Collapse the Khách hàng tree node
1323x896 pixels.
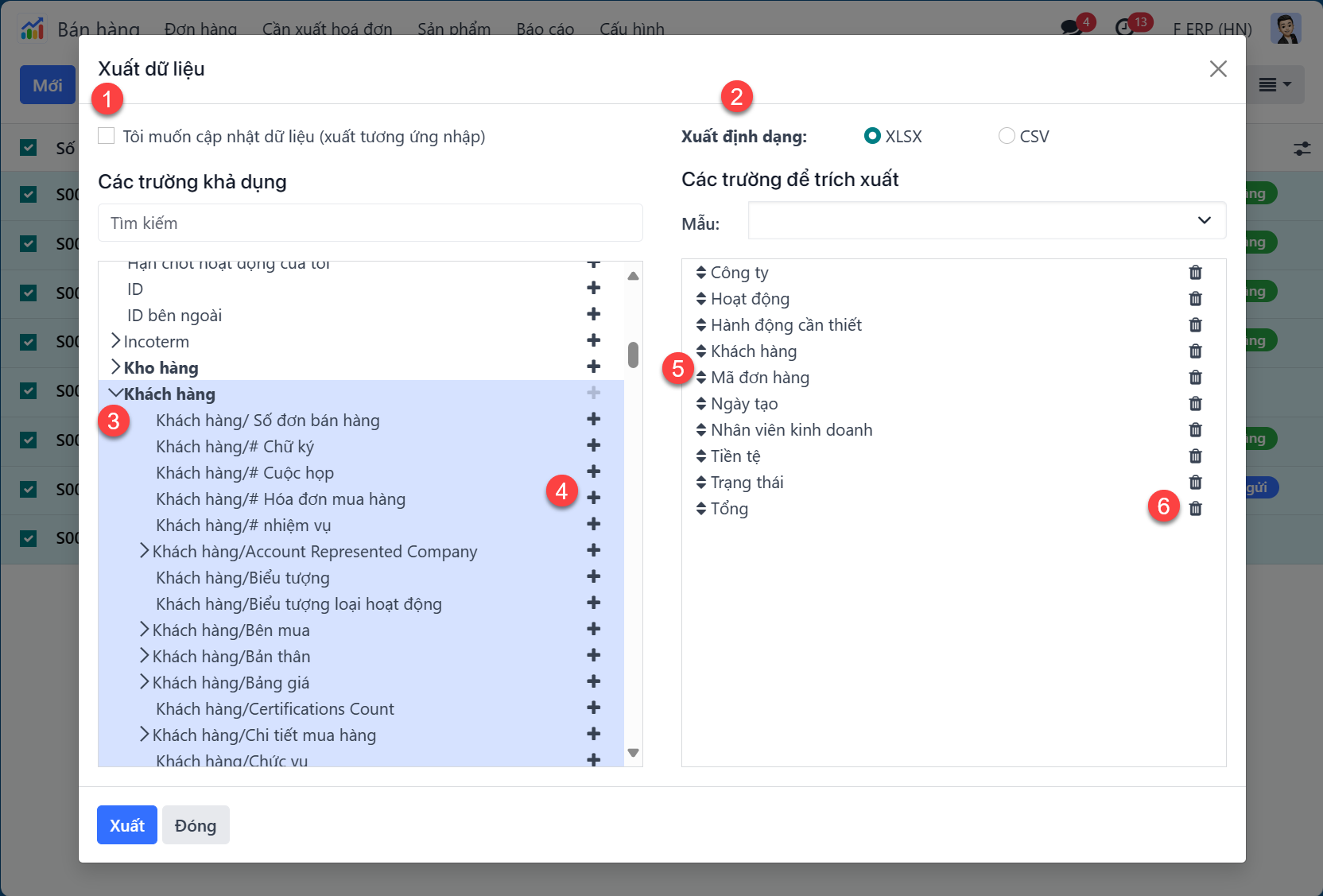click(115, 394)
